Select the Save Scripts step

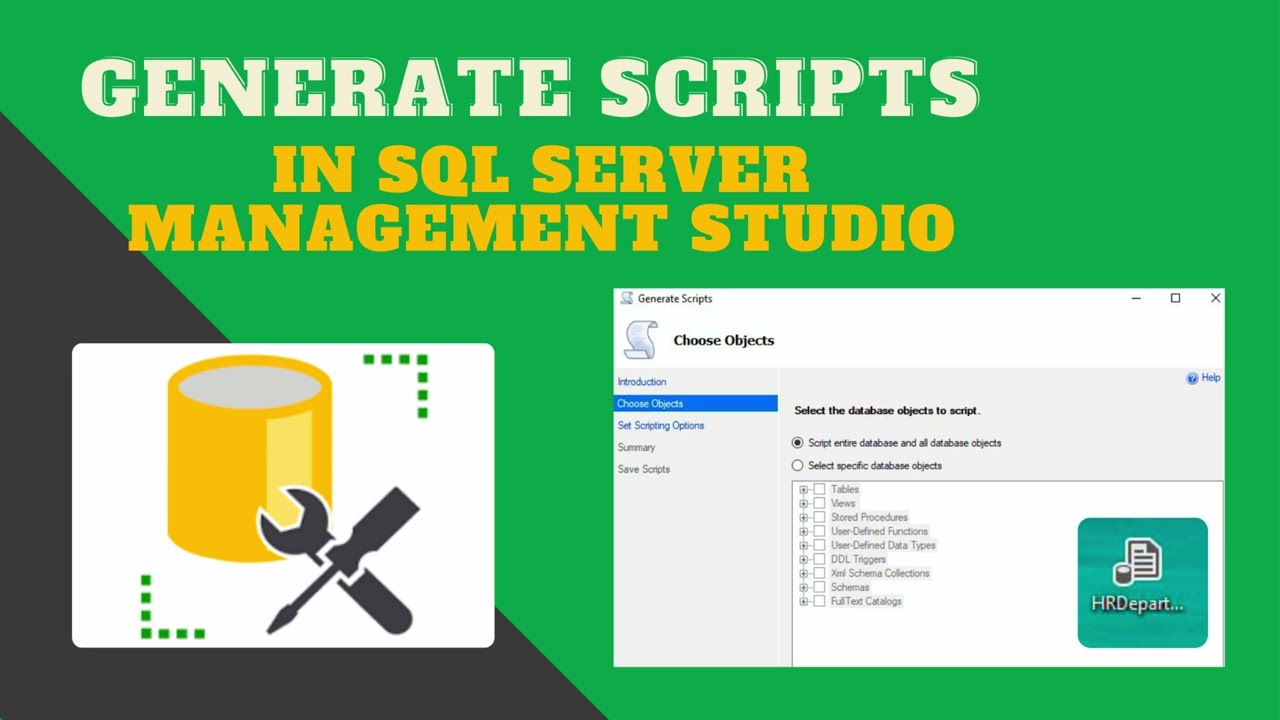(x=644, y=470)
